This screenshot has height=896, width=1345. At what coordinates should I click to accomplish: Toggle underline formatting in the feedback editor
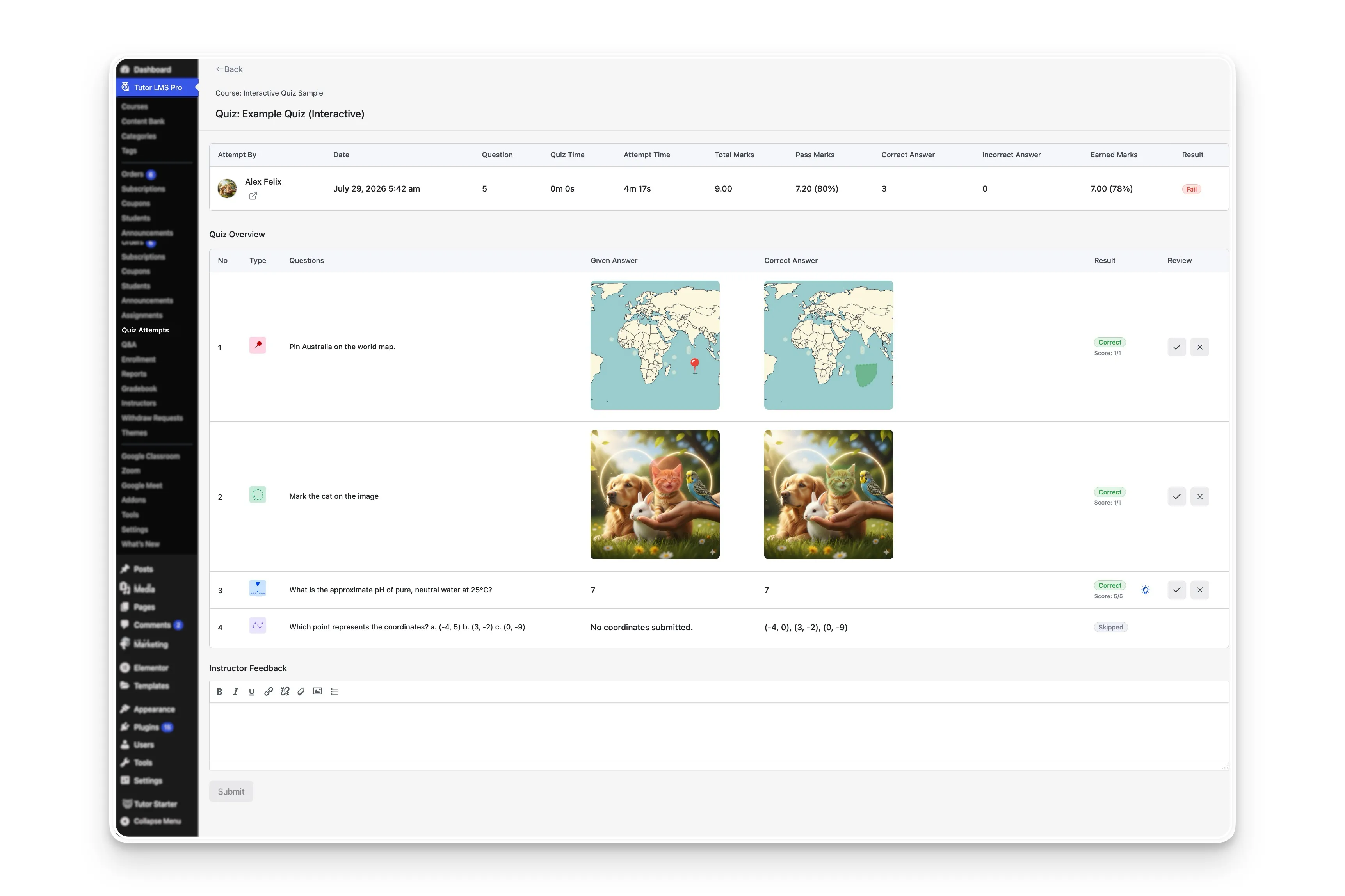pos(251,692)
